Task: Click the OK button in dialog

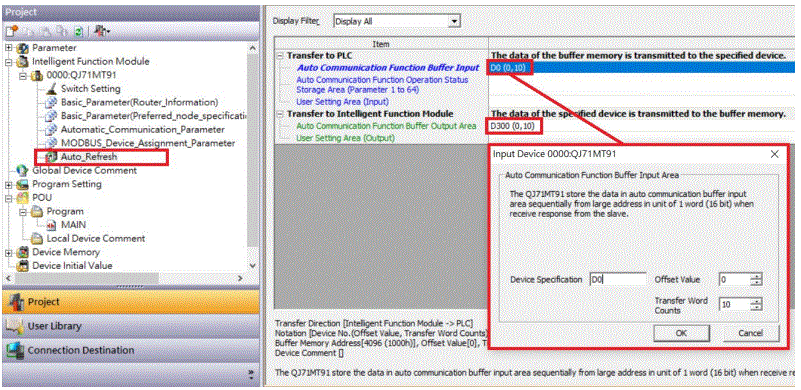Action: point(681,333)
